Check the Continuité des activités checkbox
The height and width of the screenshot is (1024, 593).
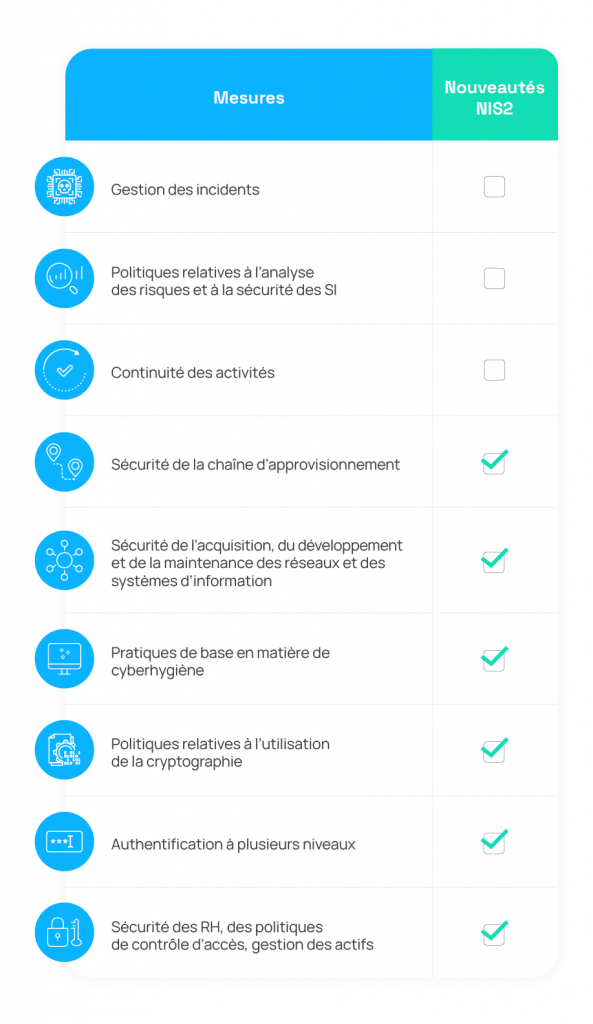tap(494, 370)
